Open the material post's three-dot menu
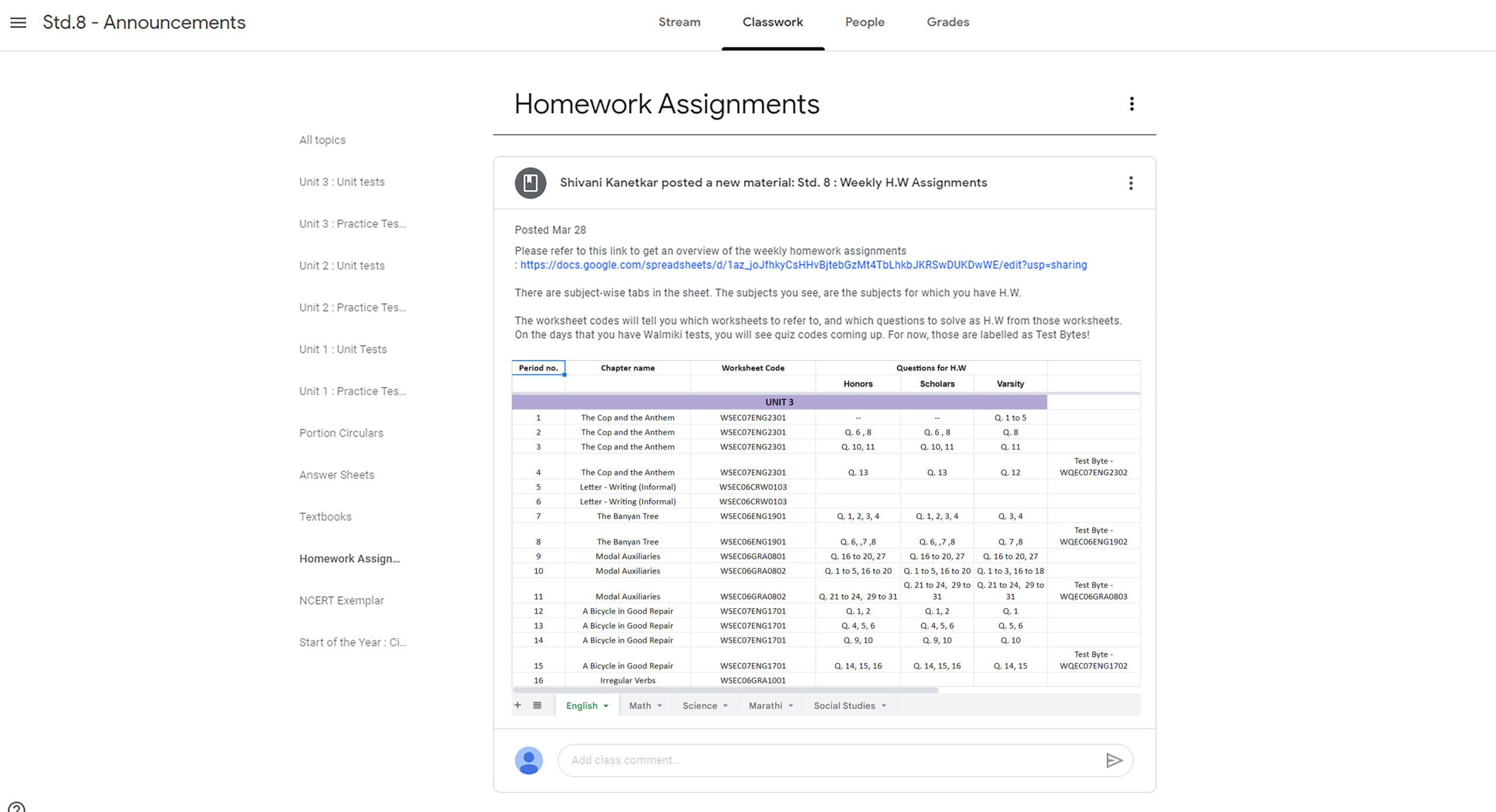 click(1131, 183)
